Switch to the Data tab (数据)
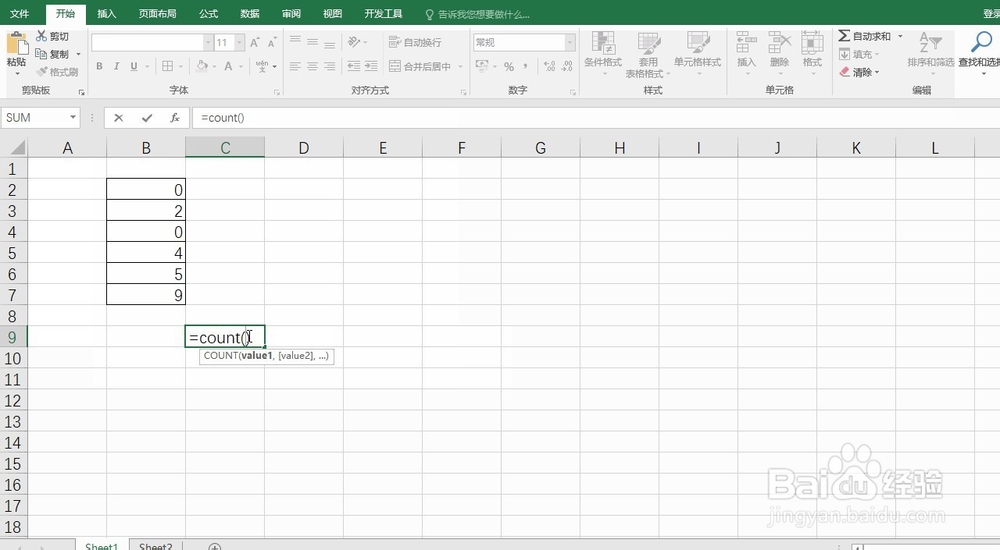The width and height of the screenshot is (1000, 550). (x=250, y=13)
